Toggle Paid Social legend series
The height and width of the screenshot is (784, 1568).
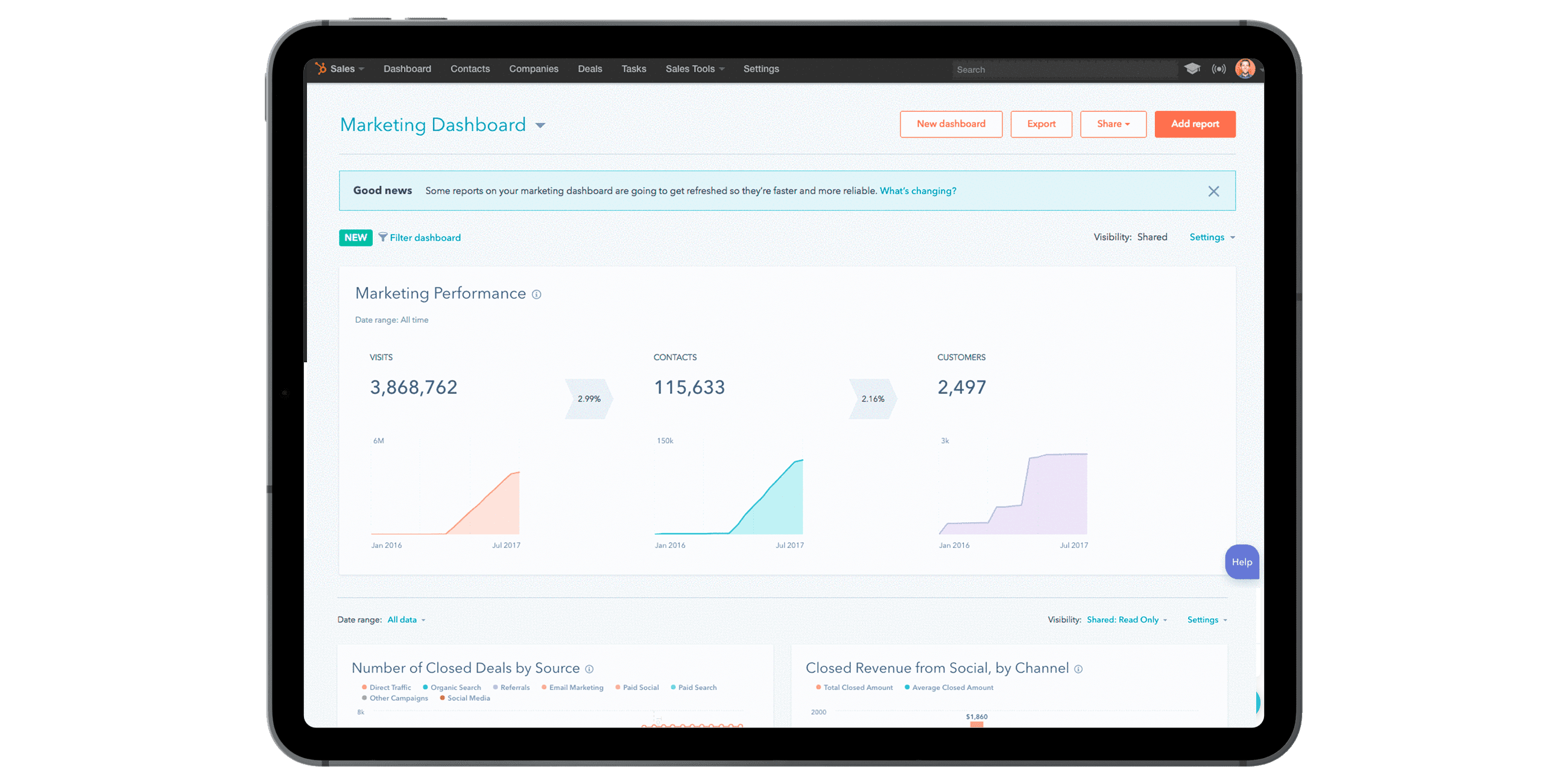(x=640, y=688)
